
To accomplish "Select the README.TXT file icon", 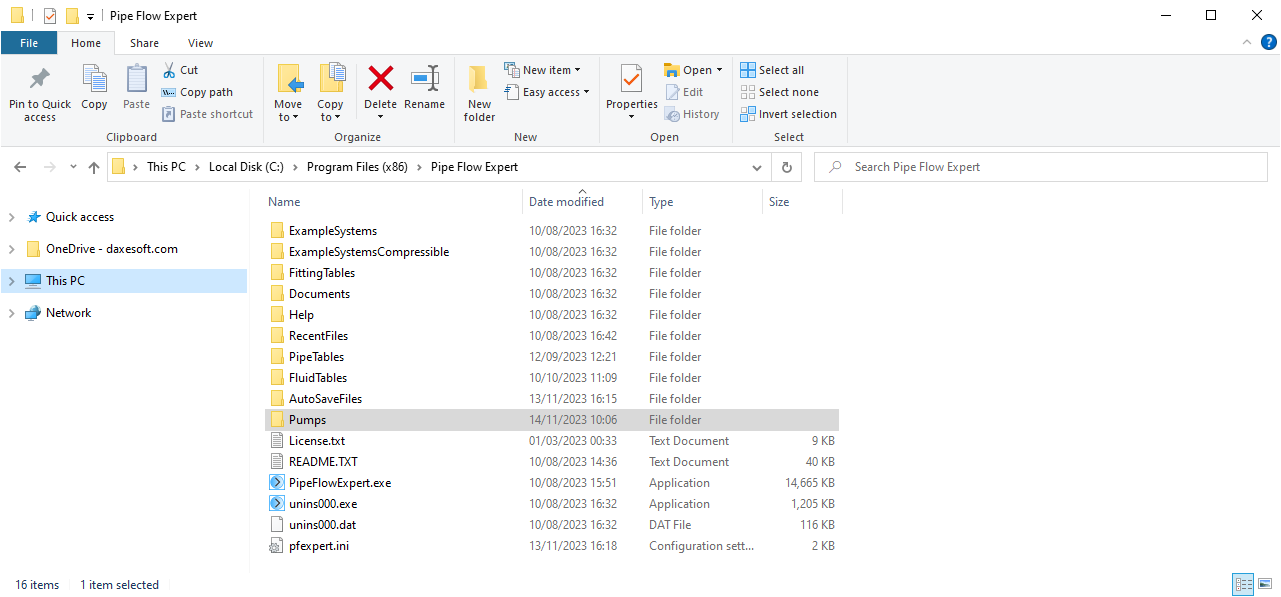I will click(277, 462).
